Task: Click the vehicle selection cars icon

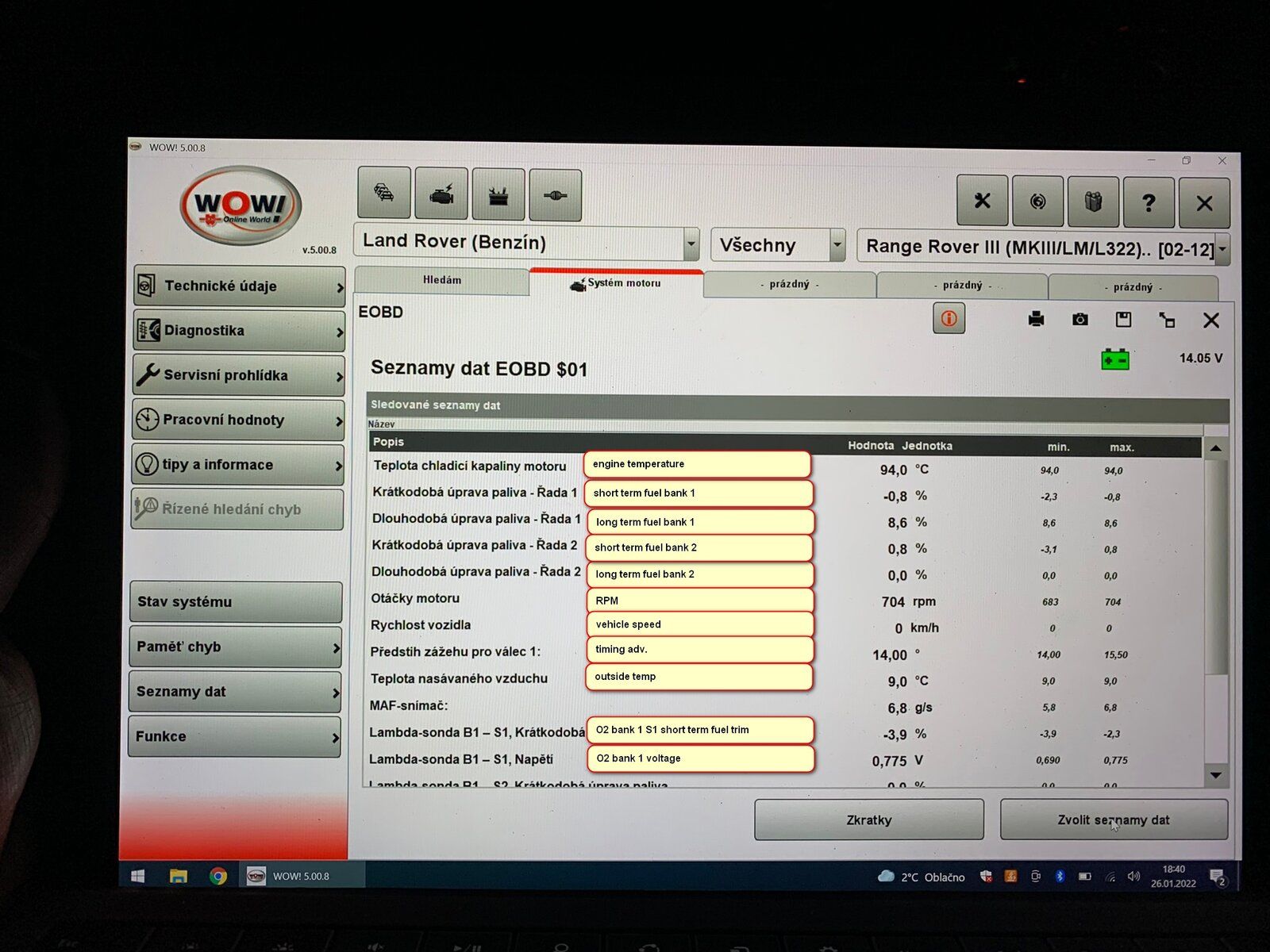Action: (384, 193)
